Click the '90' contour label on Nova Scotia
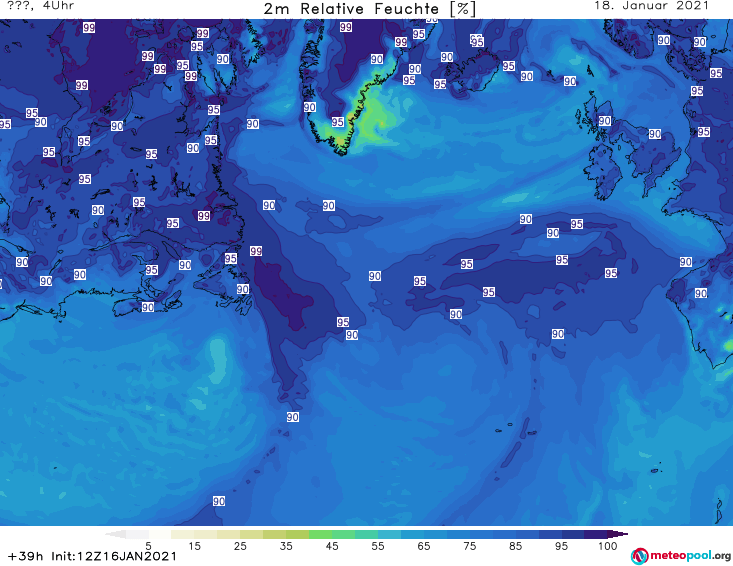This screenshot has height=566, width=733. pos(148,307)
